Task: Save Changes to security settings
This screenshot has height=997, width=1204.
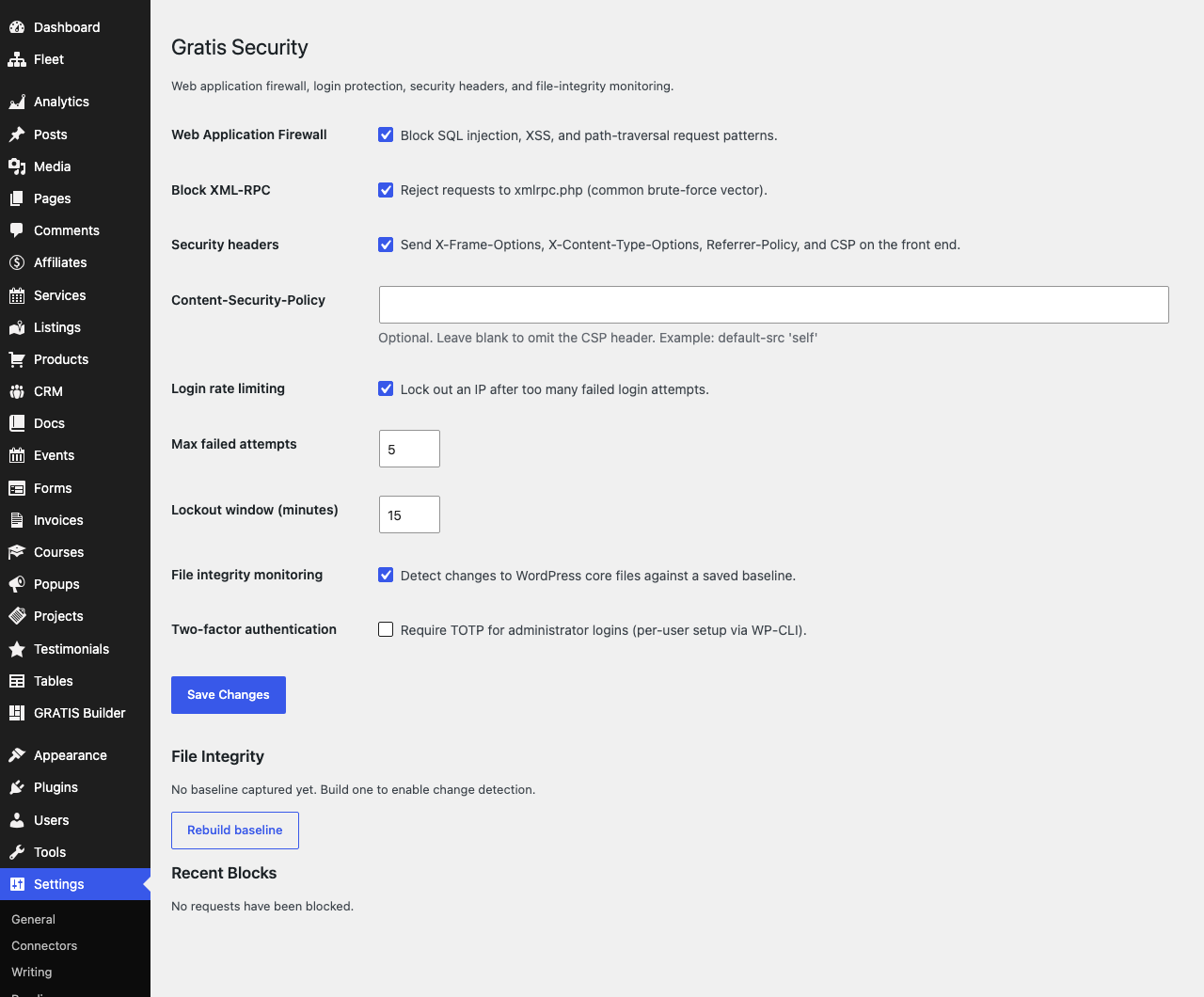Action: click(x=229, y=695)
